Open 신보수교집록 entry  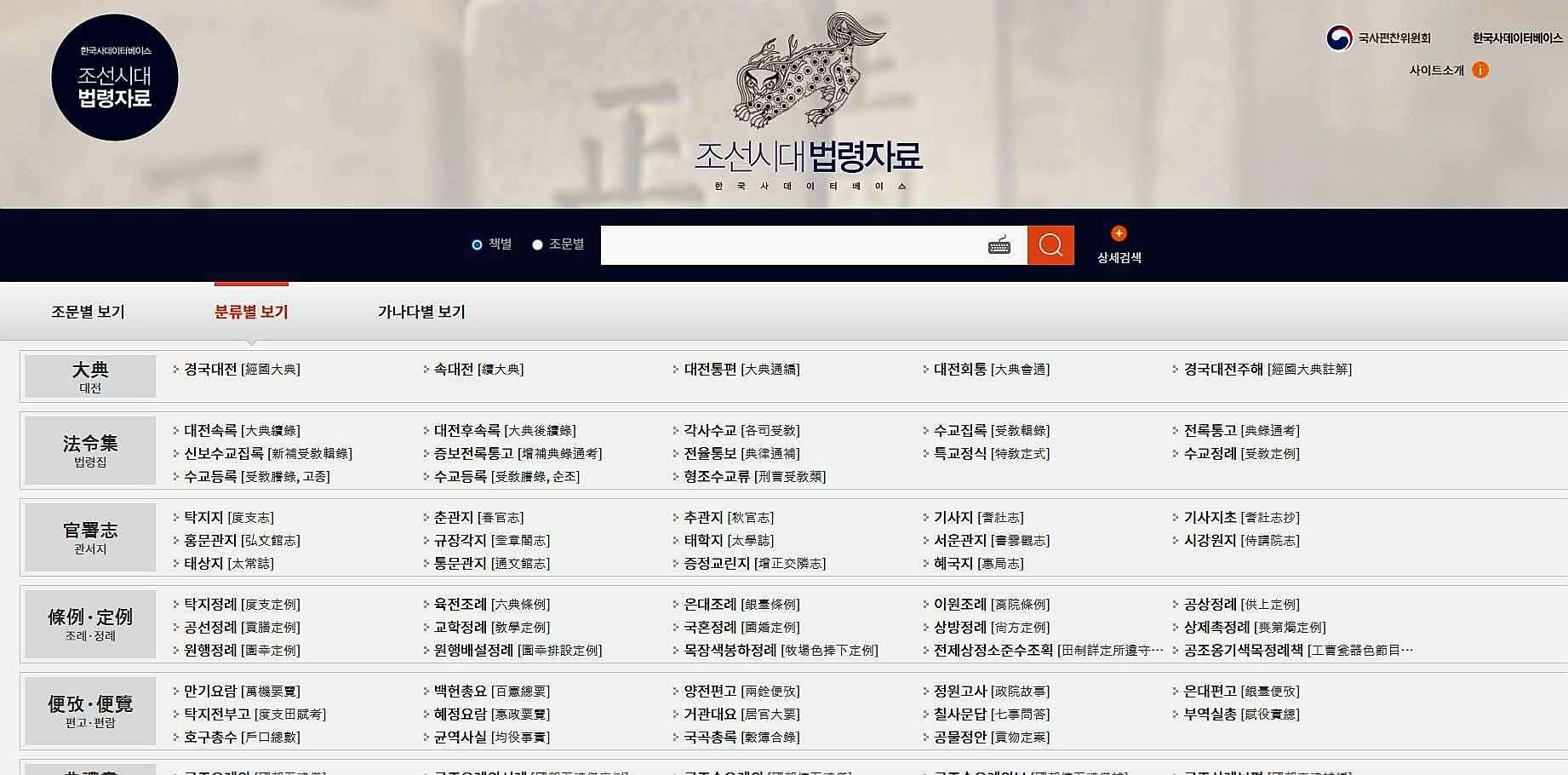coord(268,454)
